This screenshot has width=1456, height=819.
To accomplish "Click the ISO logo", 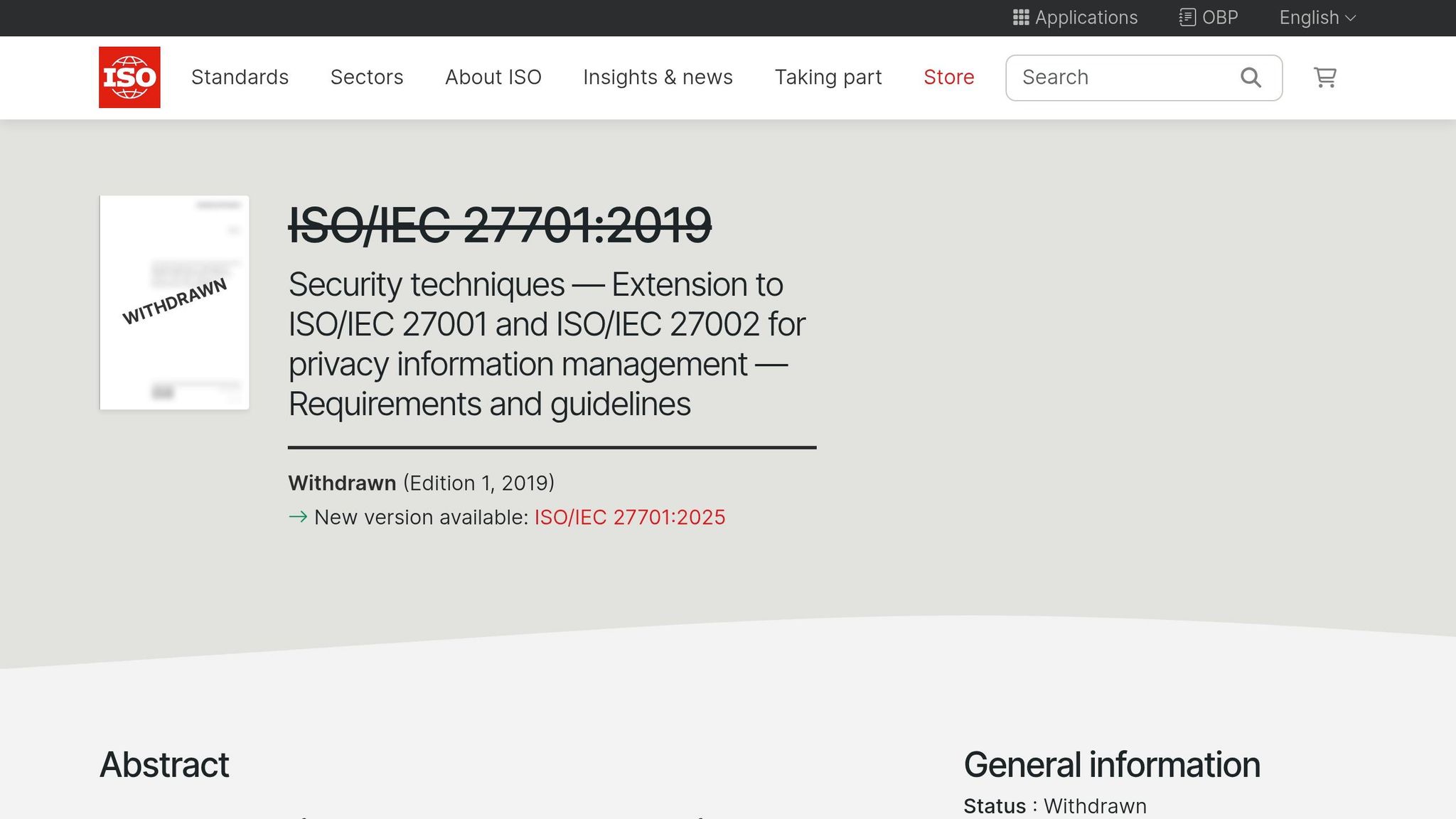I will pyautogui.click(x=129, y=77).
